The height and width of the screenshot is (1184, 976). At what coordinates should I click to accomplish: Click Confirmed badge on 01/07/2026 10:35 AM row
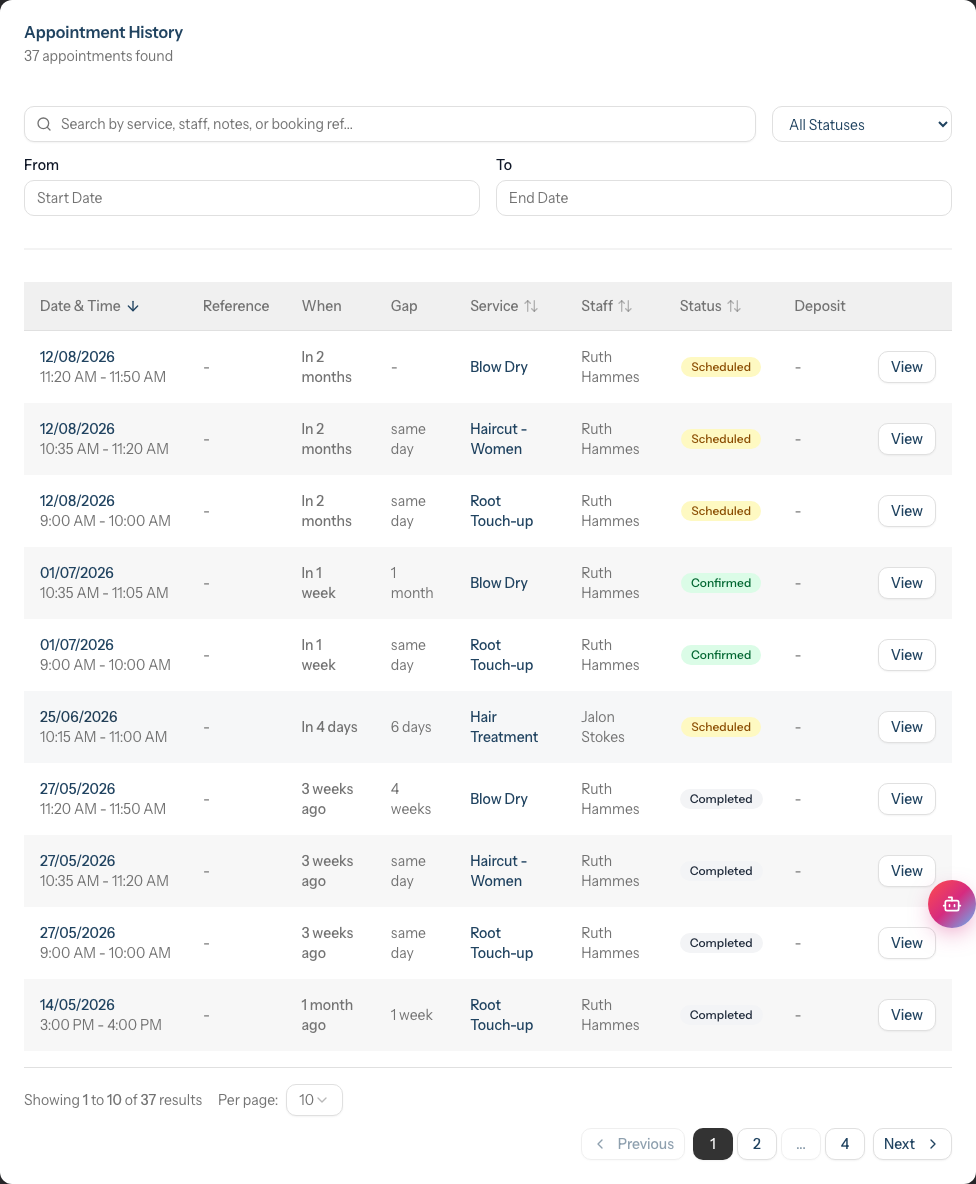pos(721,583)
